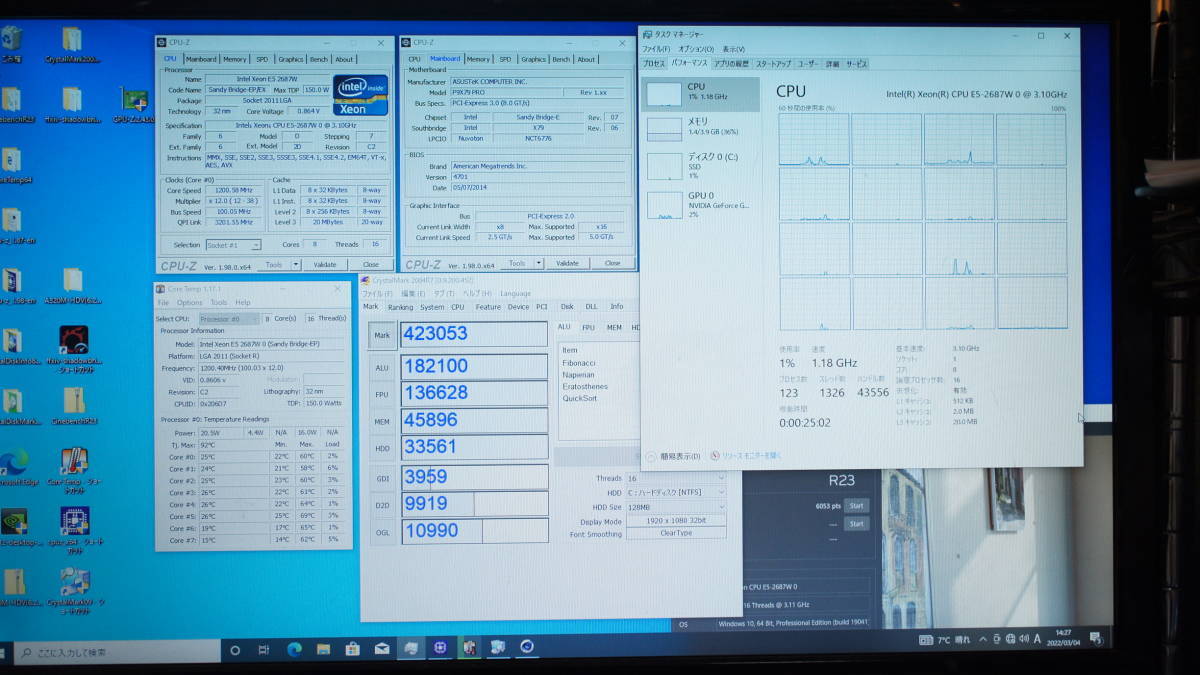Screen dimensions: 1200x675
Task: Open Task View from the taskbar
Action: point(264,650)
